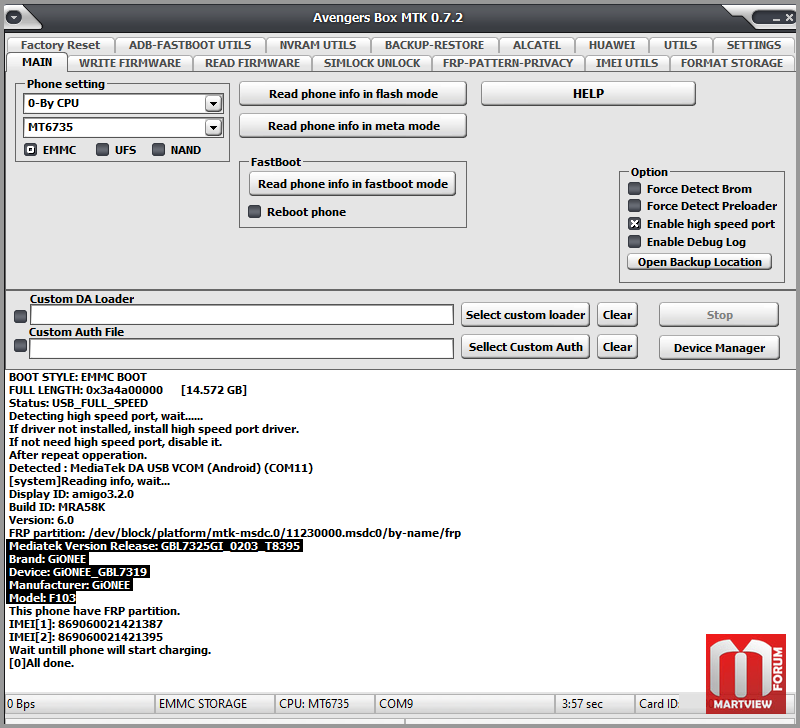
Task: Minimize the Avengers Box window
Action: coord(776,19)
